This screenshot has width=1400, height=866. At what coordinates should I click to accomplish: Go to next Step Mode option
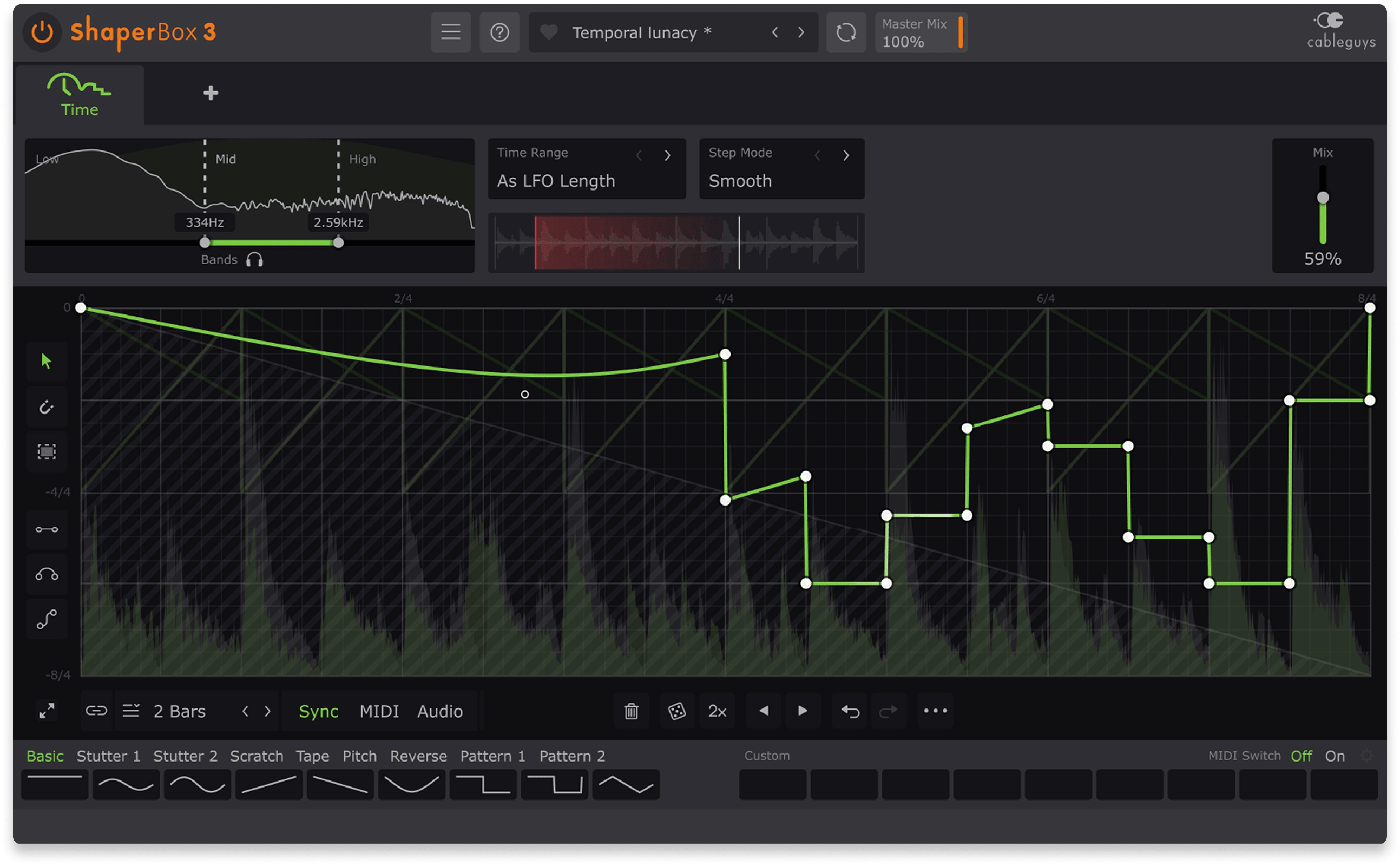[846, 155]
